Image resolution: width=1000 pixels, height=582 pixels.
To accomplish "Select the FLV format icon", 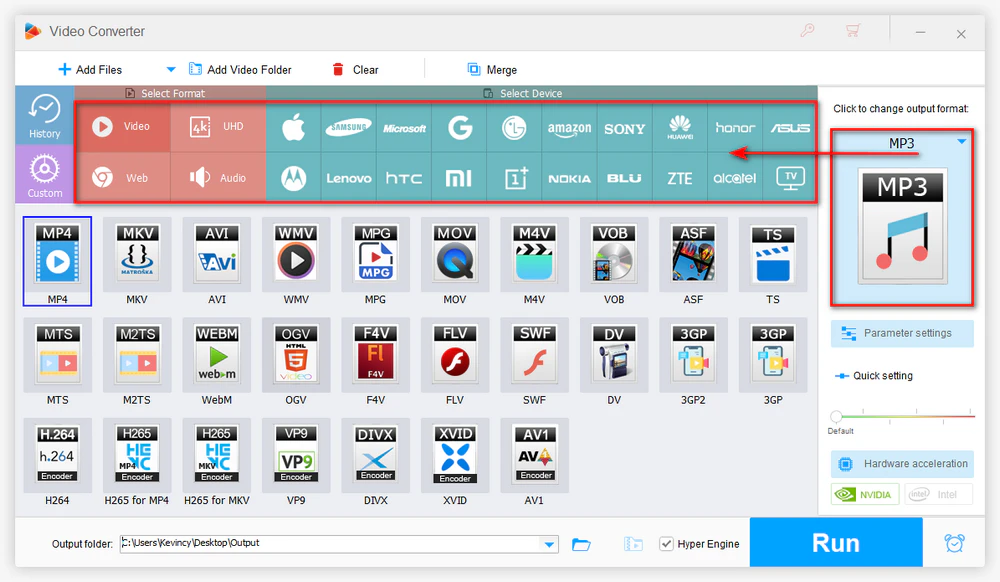I will pyautogui.click(x=455, y=354).
